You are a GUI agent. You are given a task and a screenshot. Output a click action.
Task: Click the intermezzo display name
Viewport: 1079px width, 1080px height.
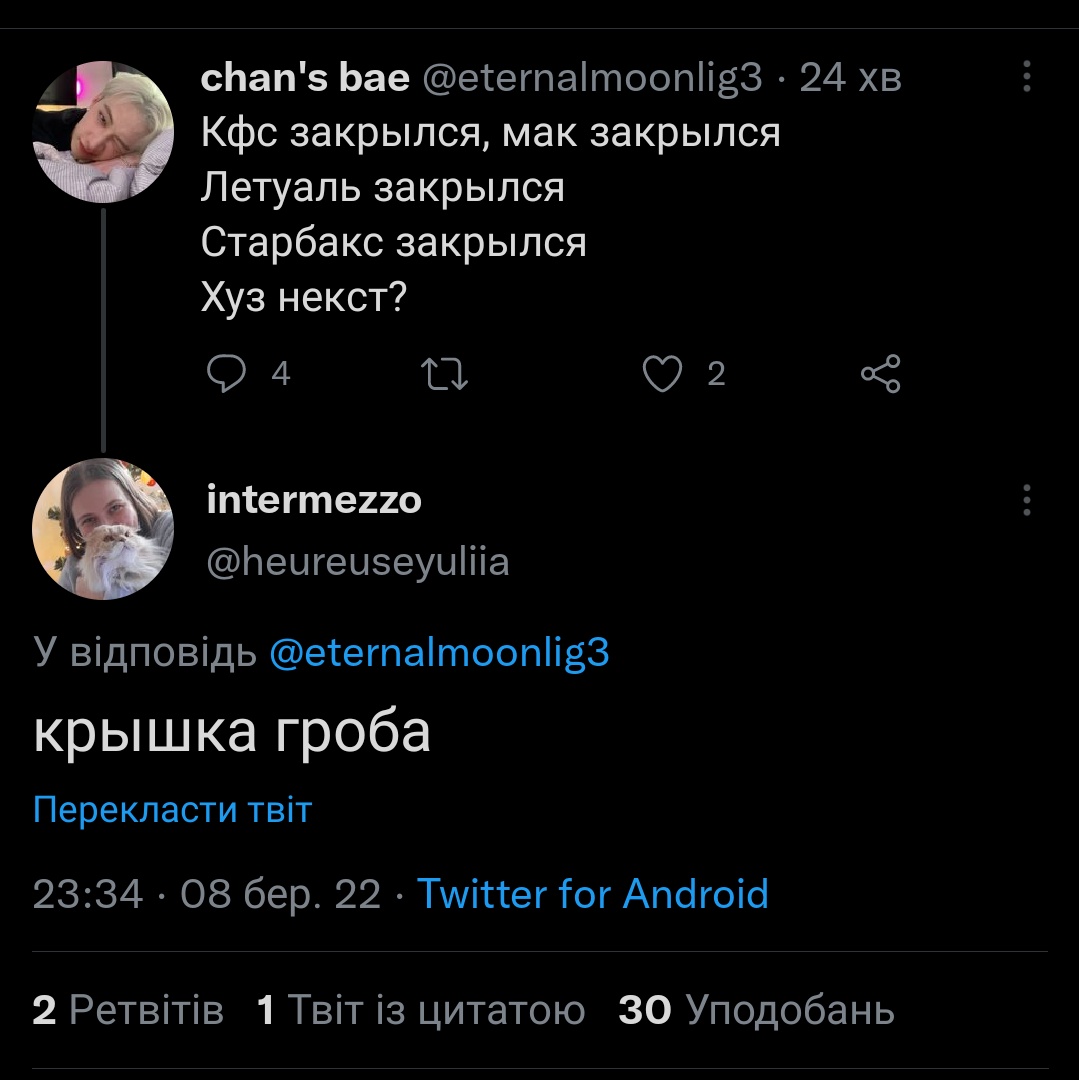(x=314, y=500)
